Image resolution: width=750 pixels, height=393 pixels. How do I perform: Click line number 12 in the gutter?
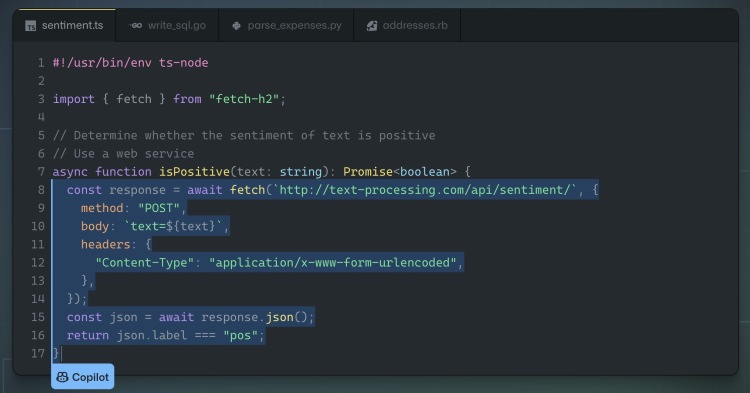38,262
